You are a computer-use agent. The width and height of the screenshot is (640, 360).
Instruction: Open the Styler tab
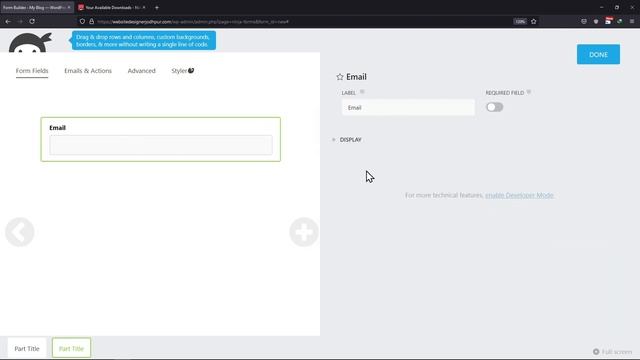click(x=182, y=71)
